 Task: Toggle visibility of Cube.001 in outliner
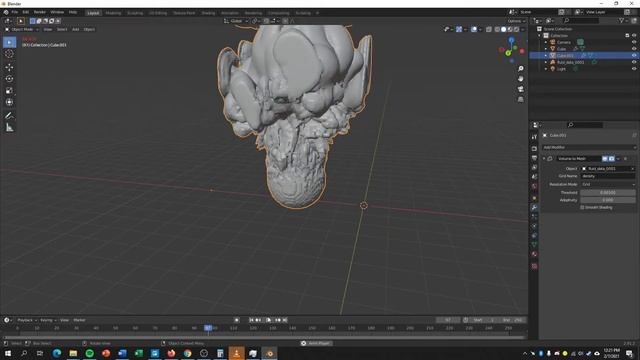click(634, 56)
